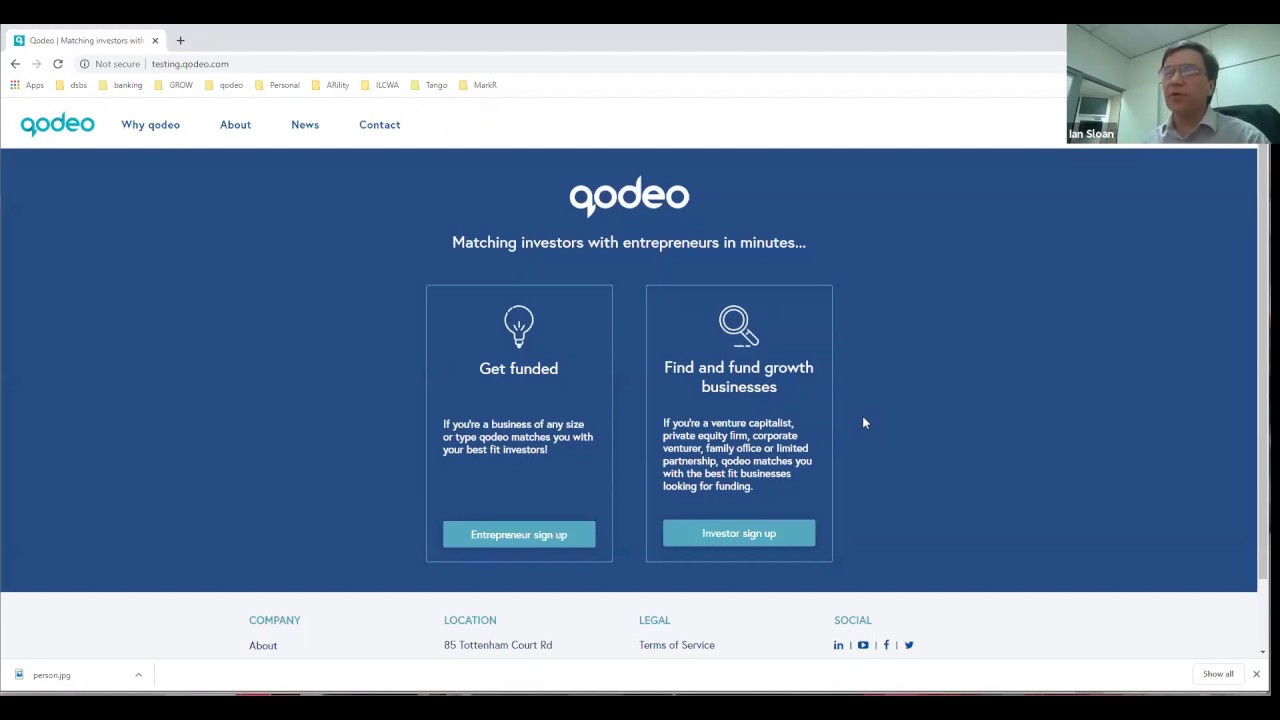
Task: Click the Get funded heading
Action: tap(519, 368)
